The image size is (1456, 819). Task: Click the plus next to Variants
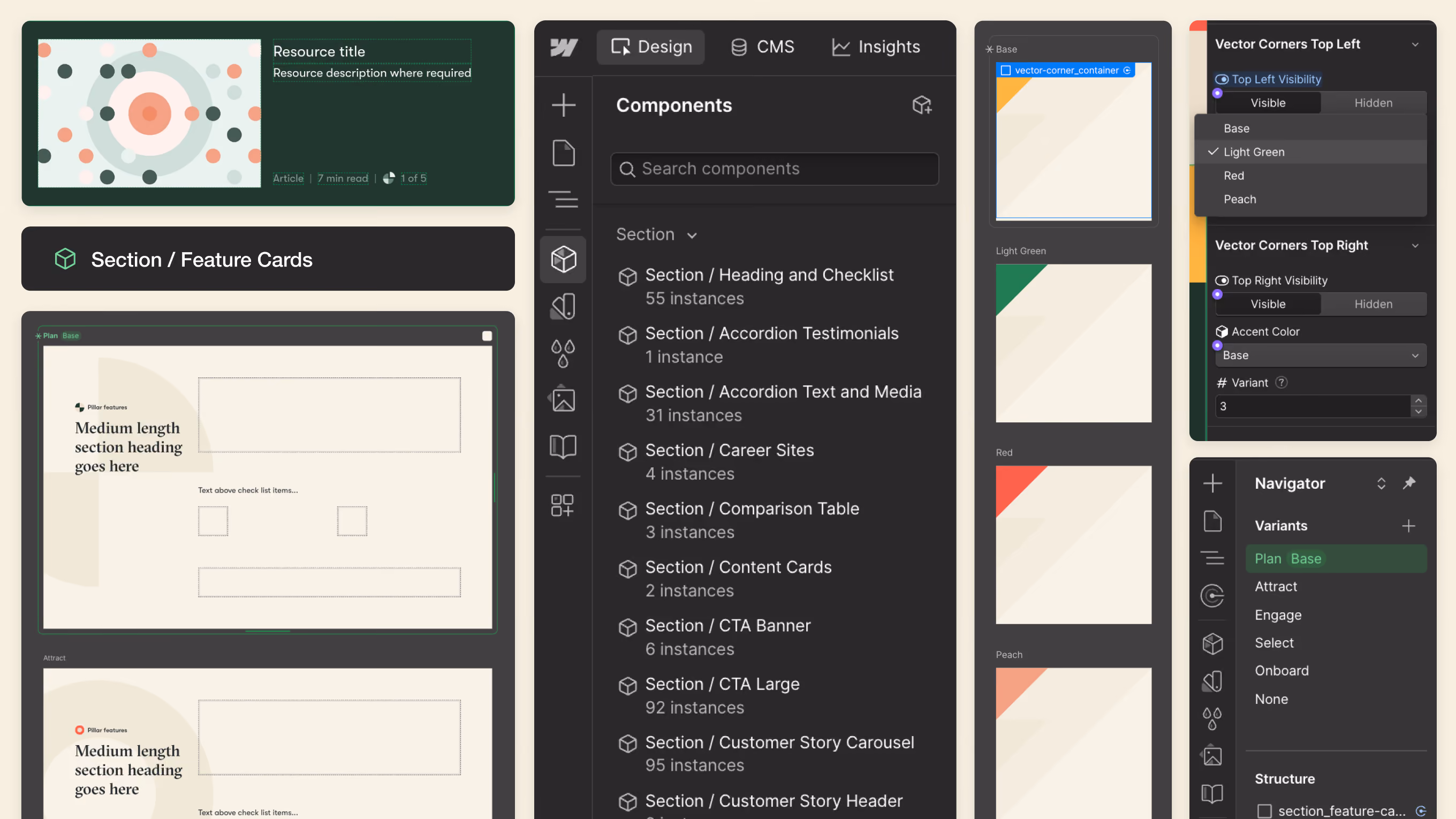pos(1408,526)
